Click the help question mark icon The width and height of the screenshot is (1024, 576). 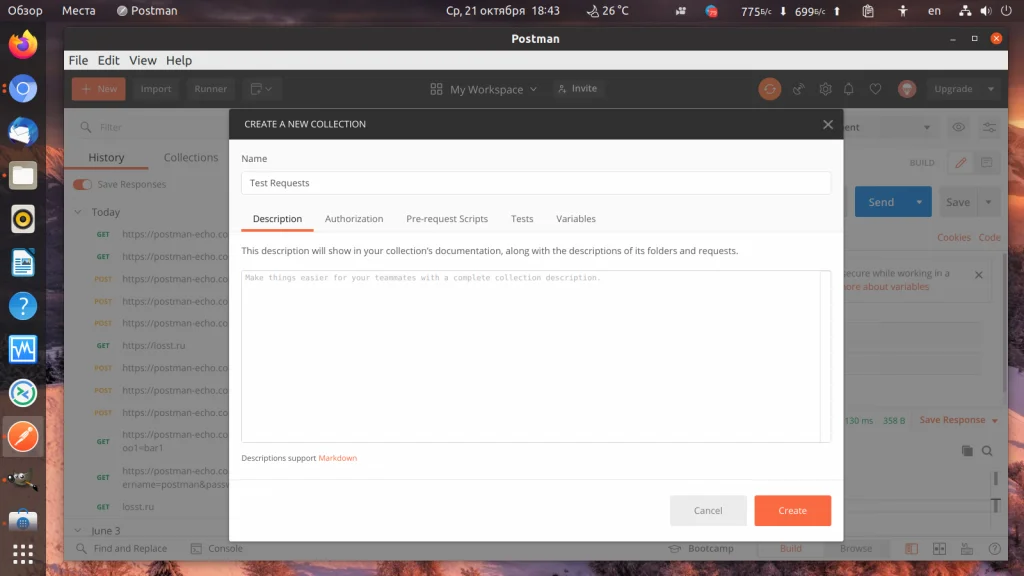[x=994, y=549]
